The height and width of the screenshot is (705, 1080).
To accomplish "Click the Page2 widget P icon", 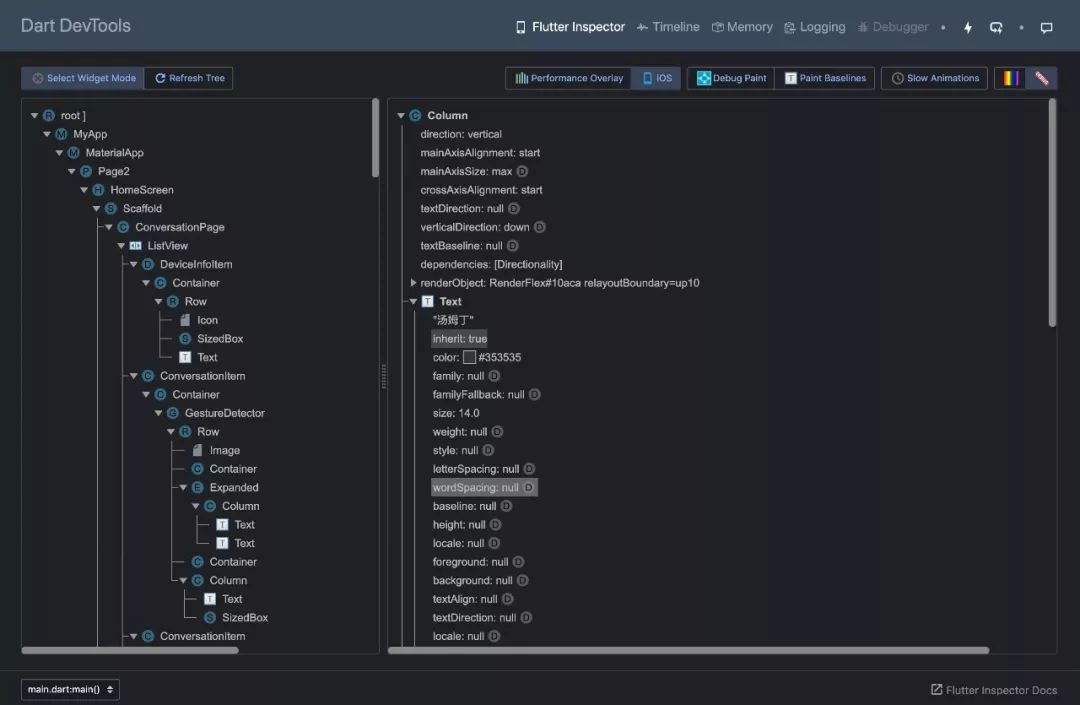I will 86,171.
